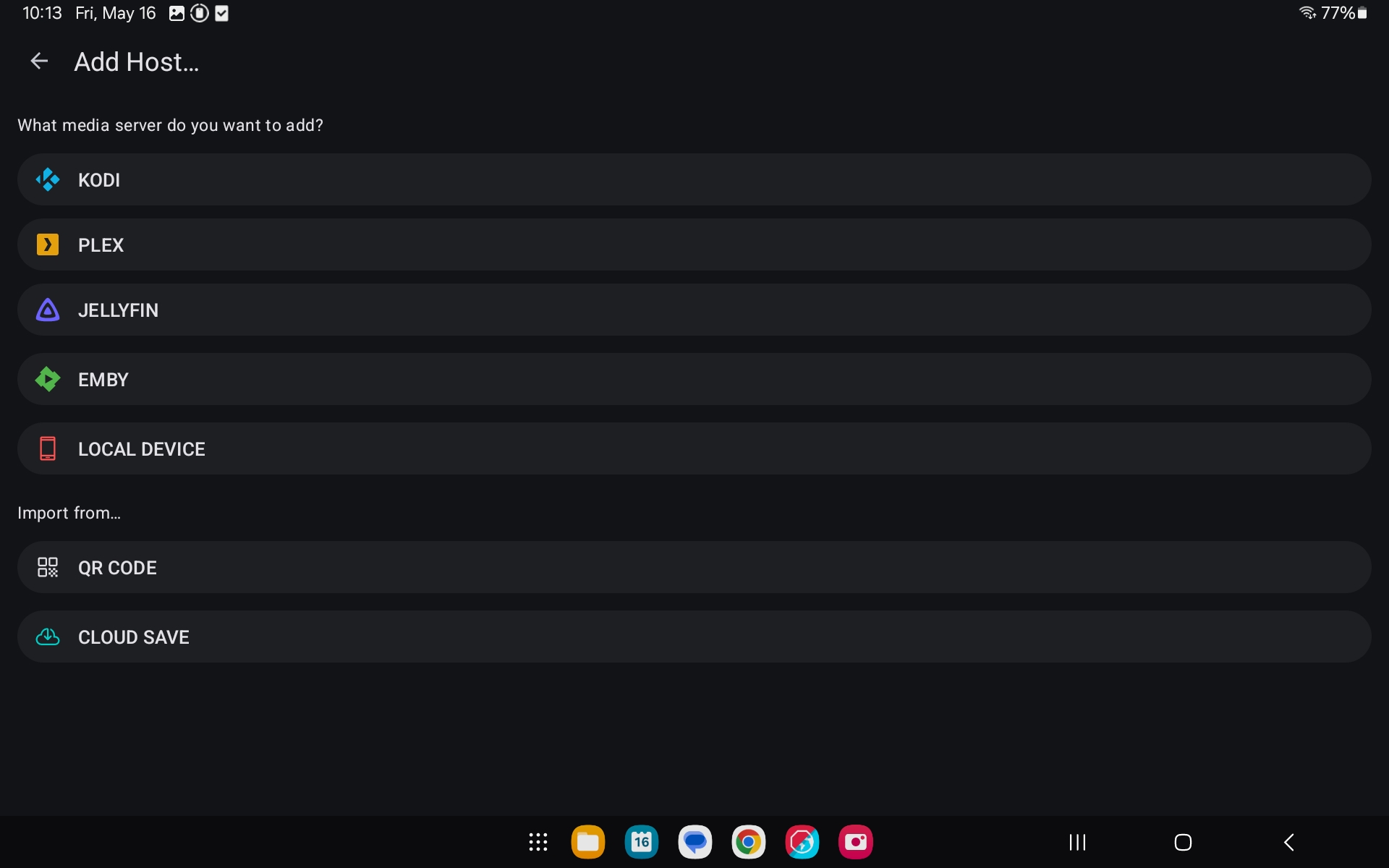
Task: Select the Kodi logo icon
Action: [48, 179]
